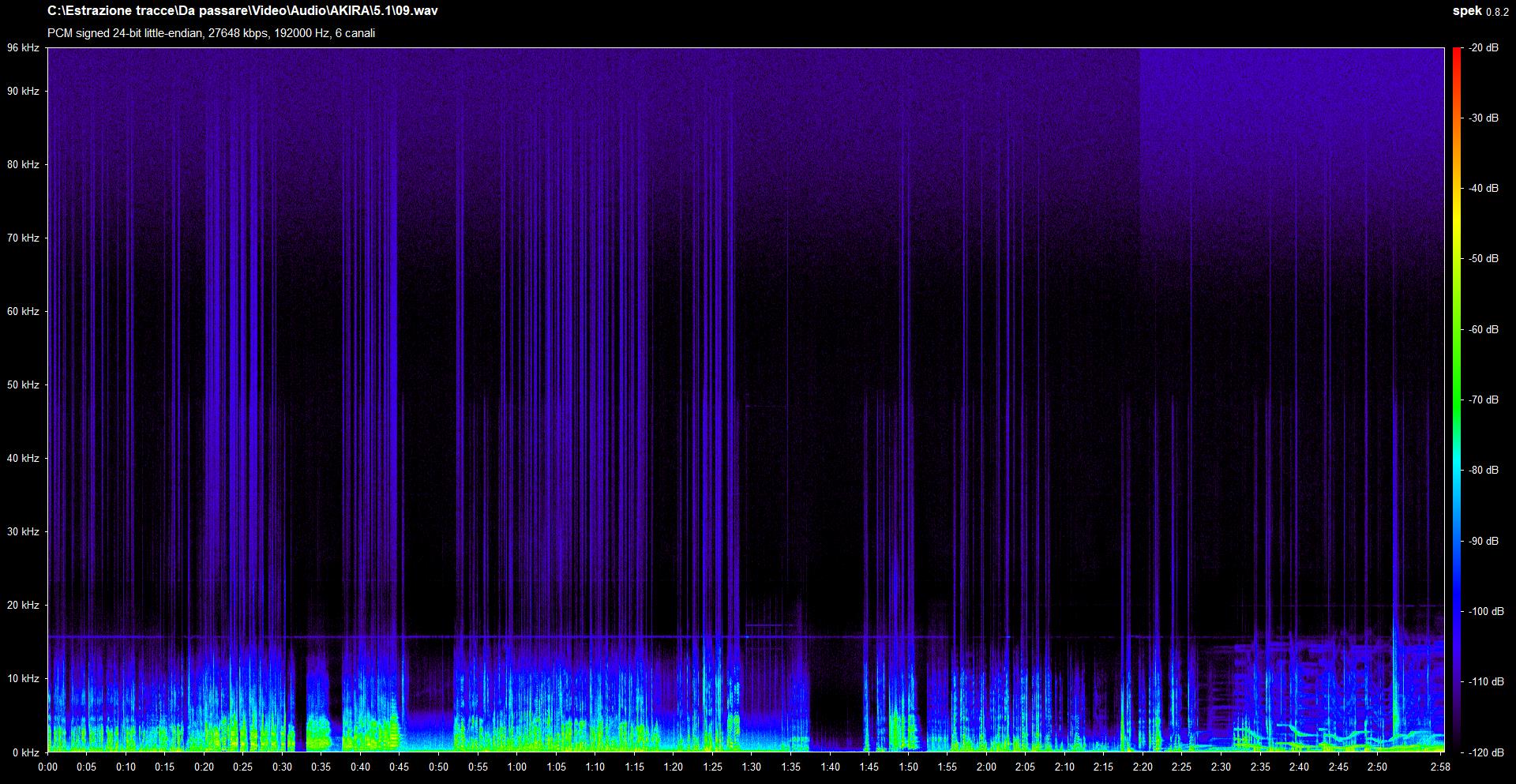Click the -40 dB level scale label
1516x784 pixels.
coord(1484,189)
